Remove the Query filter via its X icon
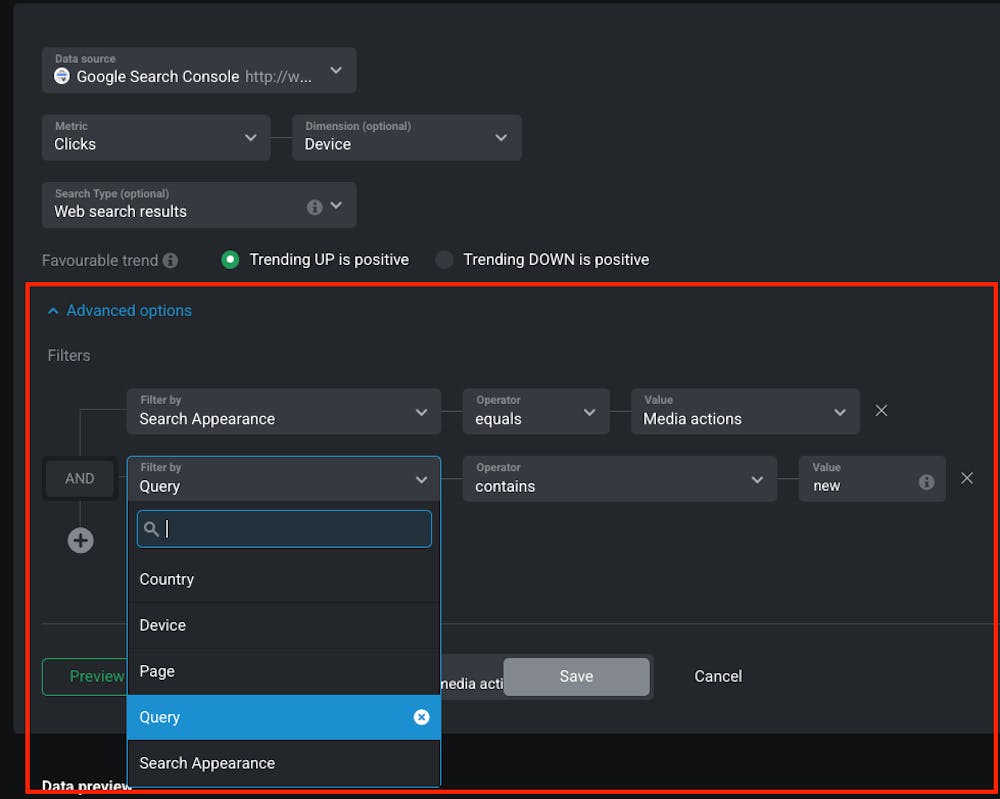The height and width of the screenshot is (799, 1000). click(x=966, y=478)
